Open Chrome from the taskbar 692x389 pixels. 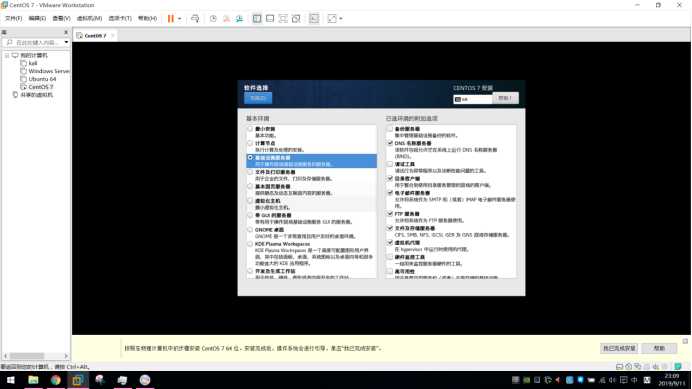point(56,380)
